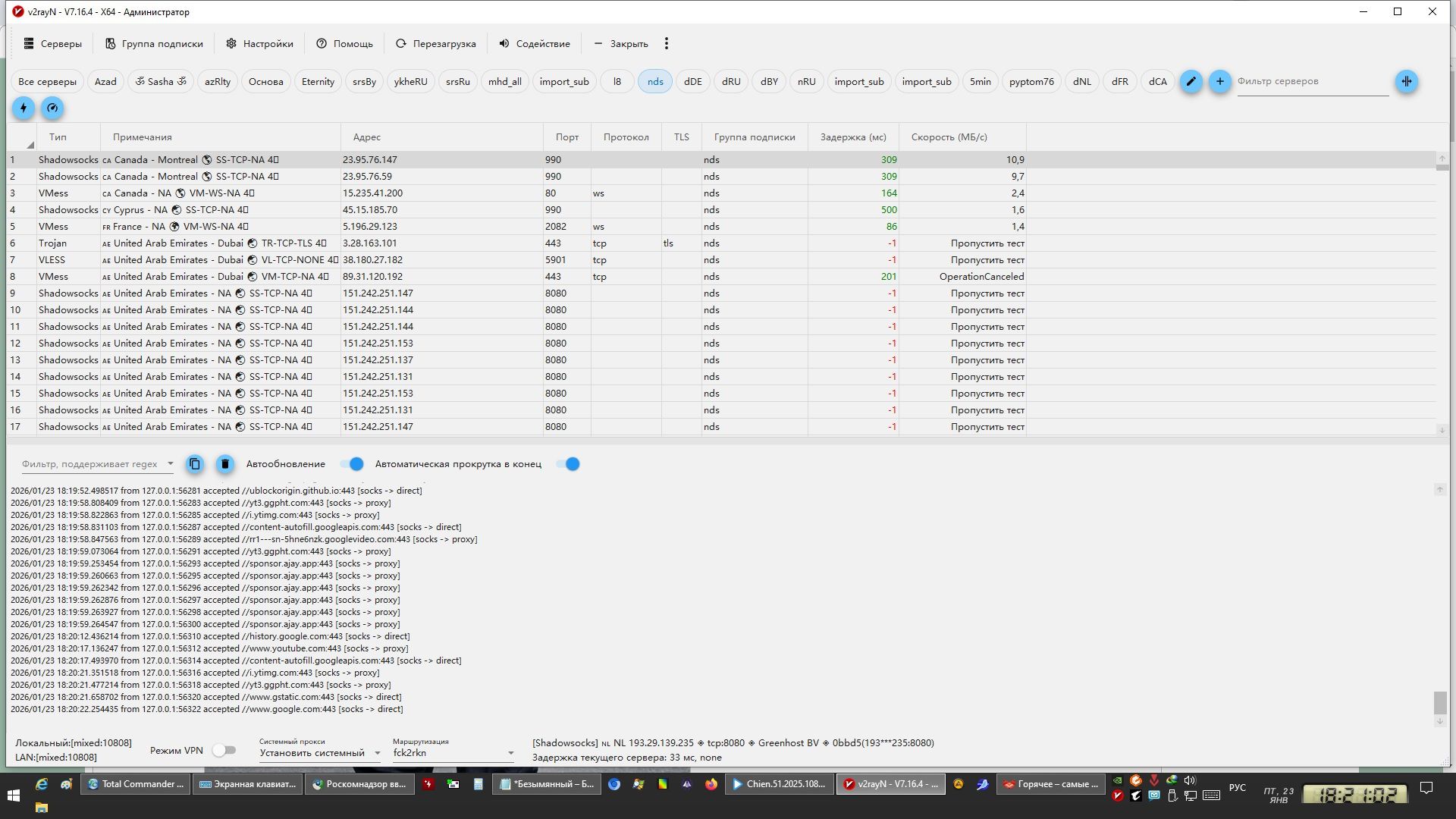Viewport: 1456px width, 819px height.
Task: Open the Системный прокси dropdown
Action: tap(319, 753)
